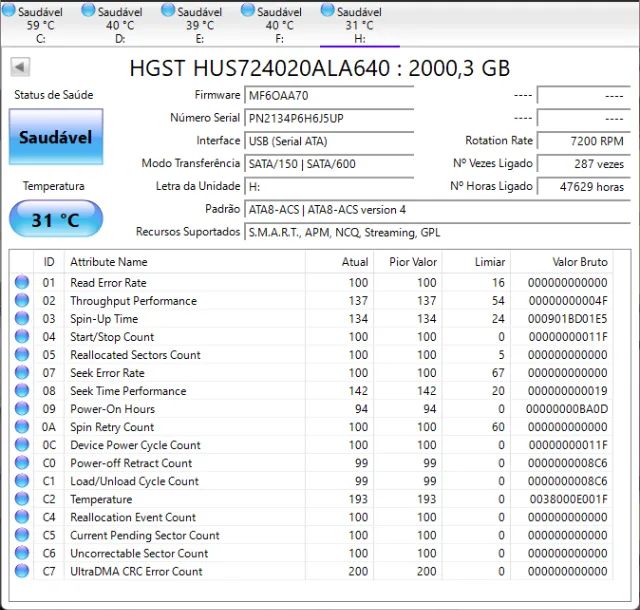Click the serial number PN2134P6H6J5UP field
This screenshot has width=640, height=610.
click(329, 118)
